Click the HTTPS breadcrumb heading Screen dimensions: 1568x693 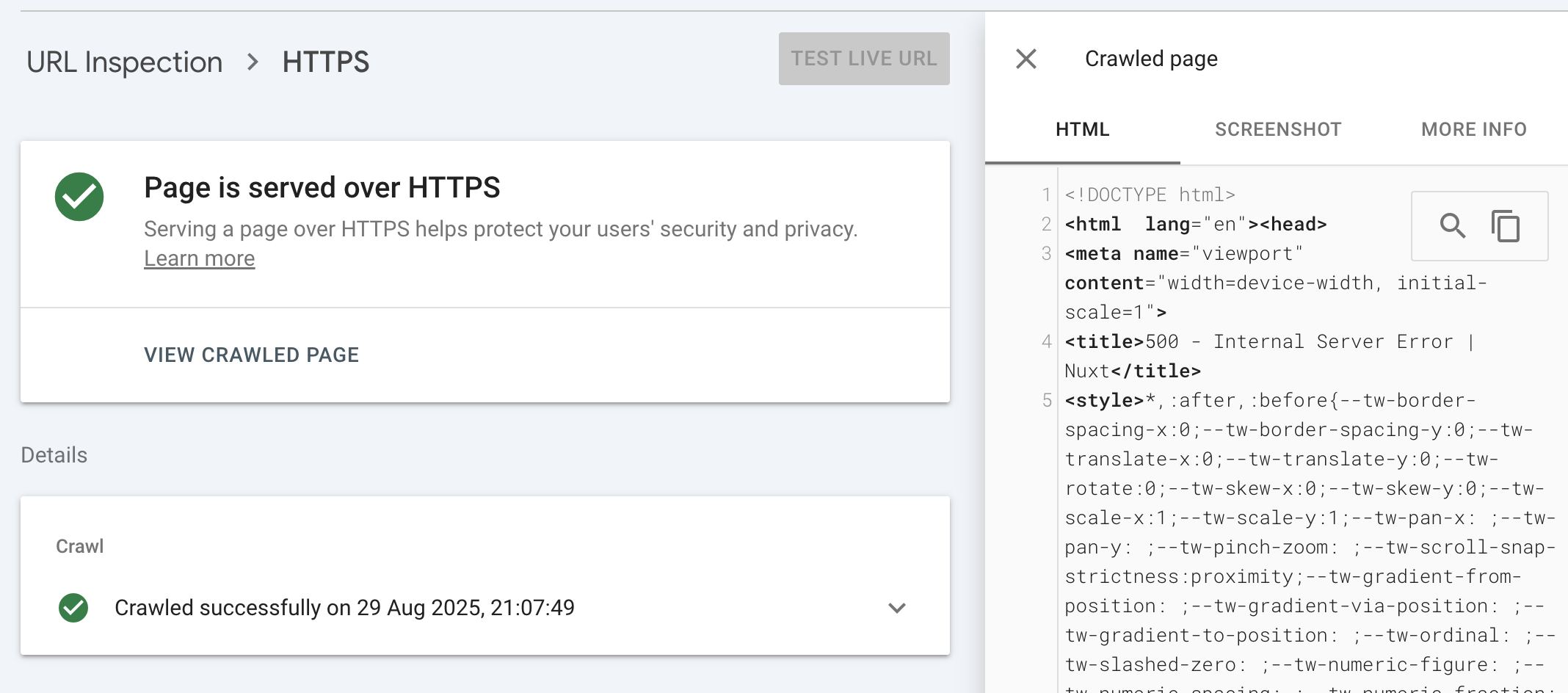(325, 62)
